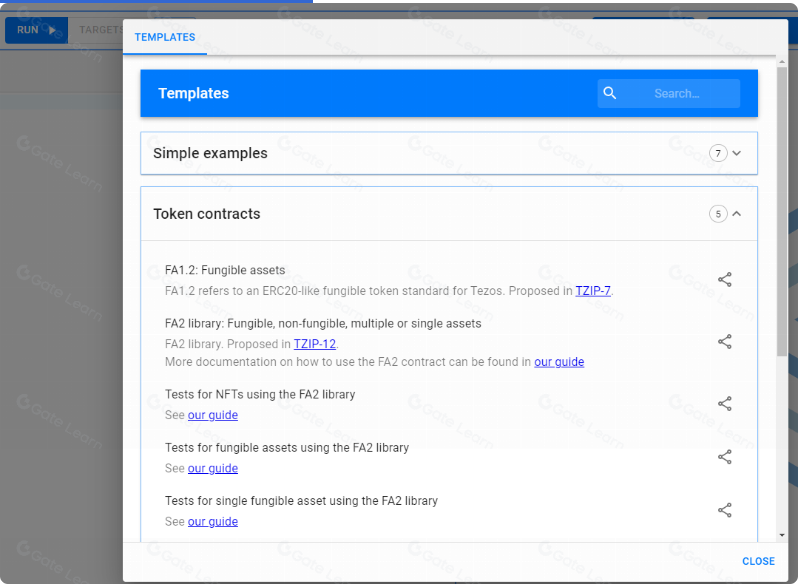Click the dialog's vertical scrollbar

782,200
